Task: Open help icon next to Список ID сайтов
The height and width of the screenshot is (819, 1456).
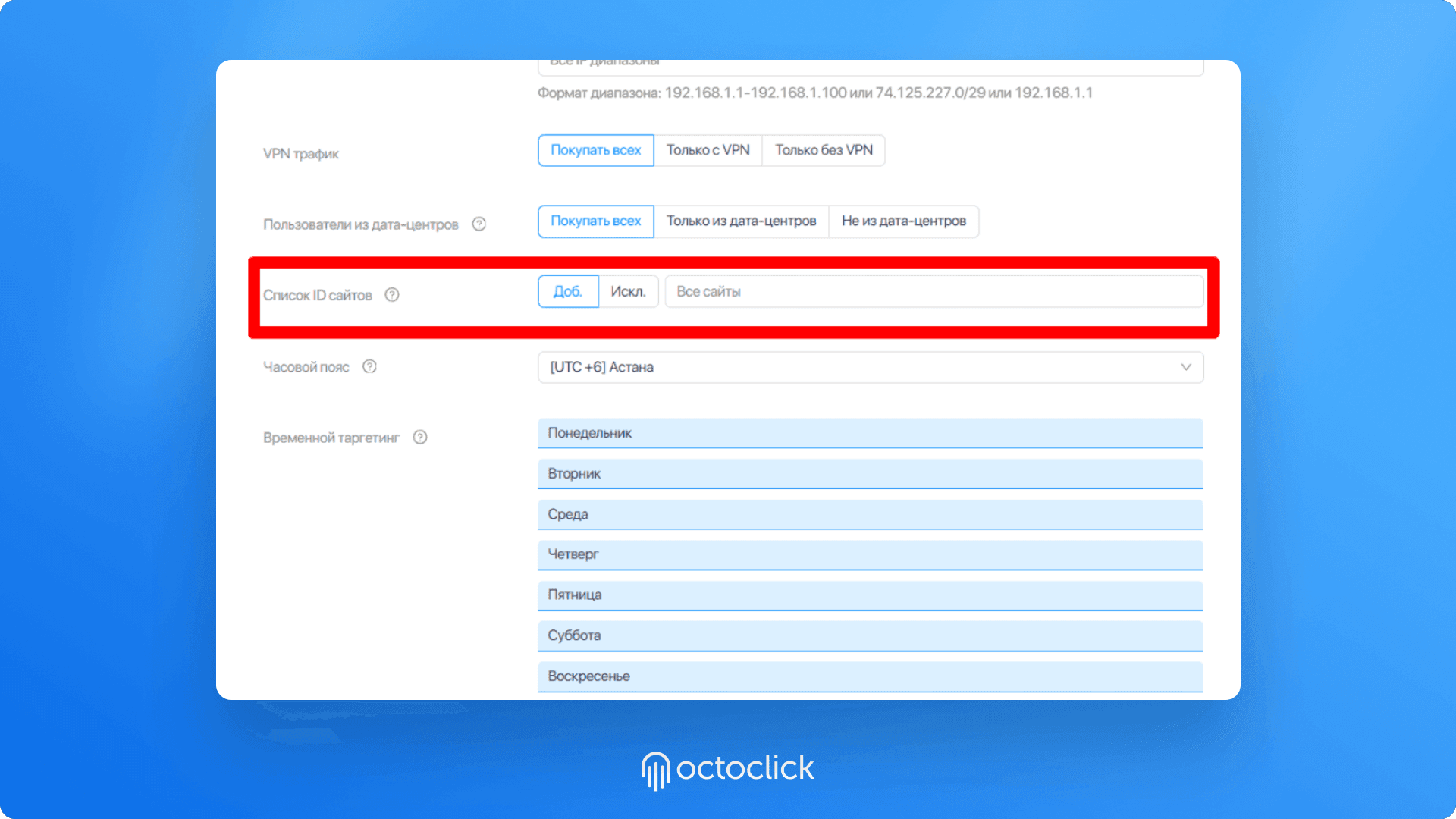Action: 391,294
